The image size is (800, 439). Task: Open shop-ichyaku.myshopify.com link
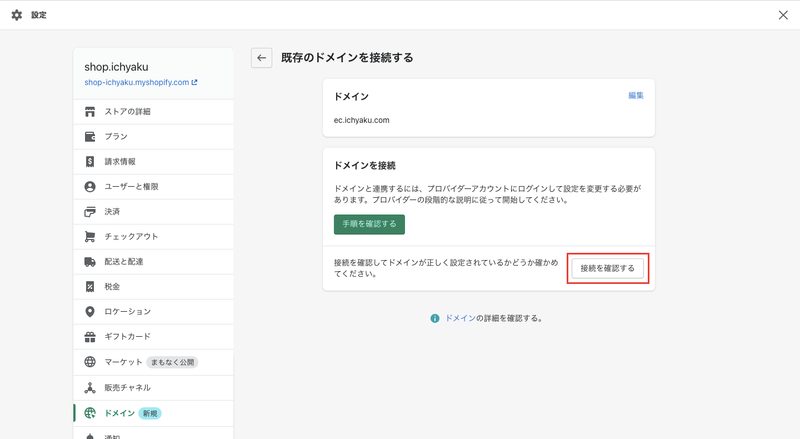click(x=137, y=82)
